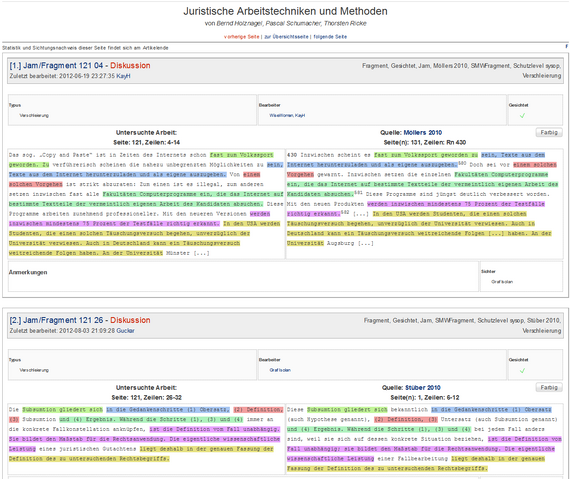Open Bearbeiter 'WiseWoman' link
Viewport: 570px width, 479px height.
click(x=281, y=116)
